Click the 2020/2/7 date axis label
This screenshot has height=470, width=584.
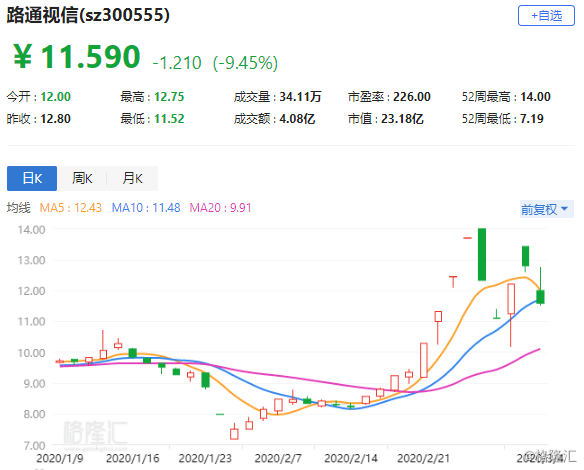278,458
